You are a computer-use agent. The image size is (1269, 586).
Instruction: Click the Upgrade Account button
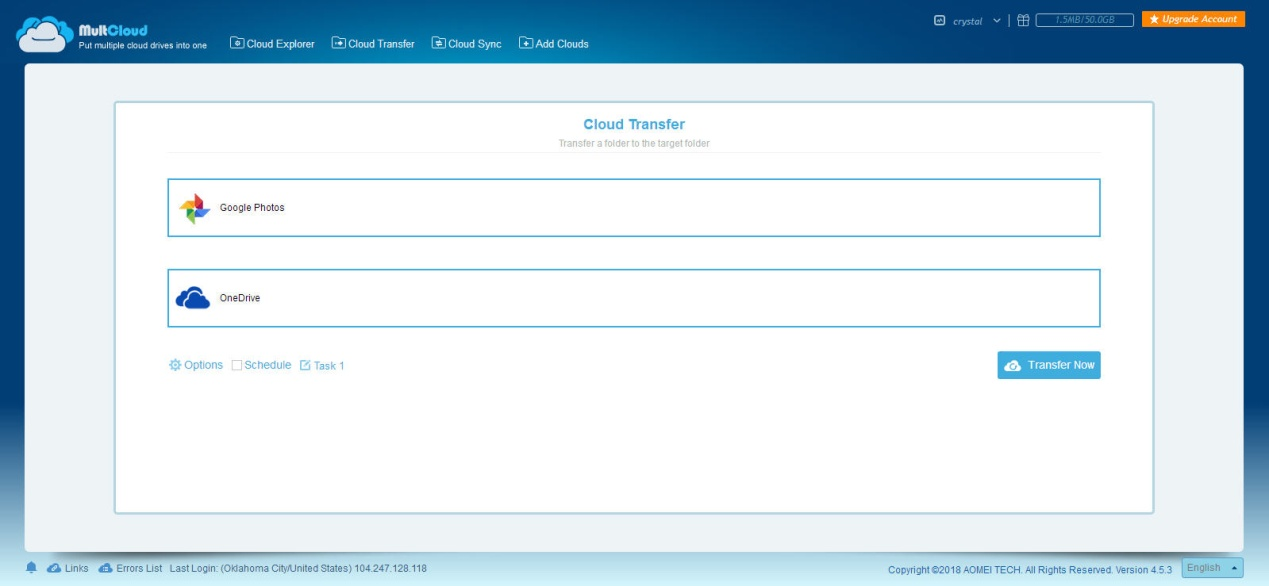click(x=1193, y=19)
